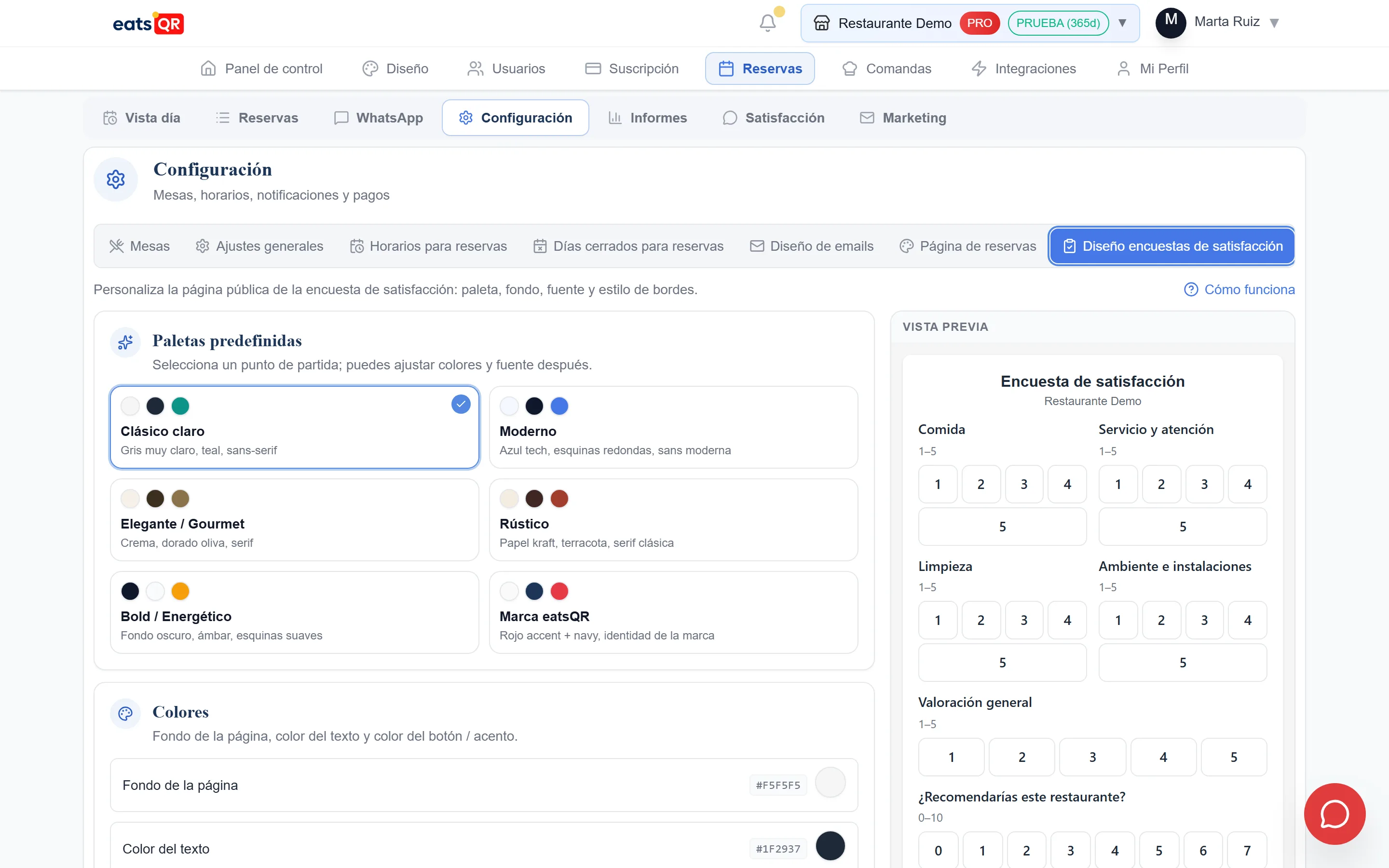Click the calendar icon of Vista día
The image size is (1389, 868).
(x=110, y=118)
